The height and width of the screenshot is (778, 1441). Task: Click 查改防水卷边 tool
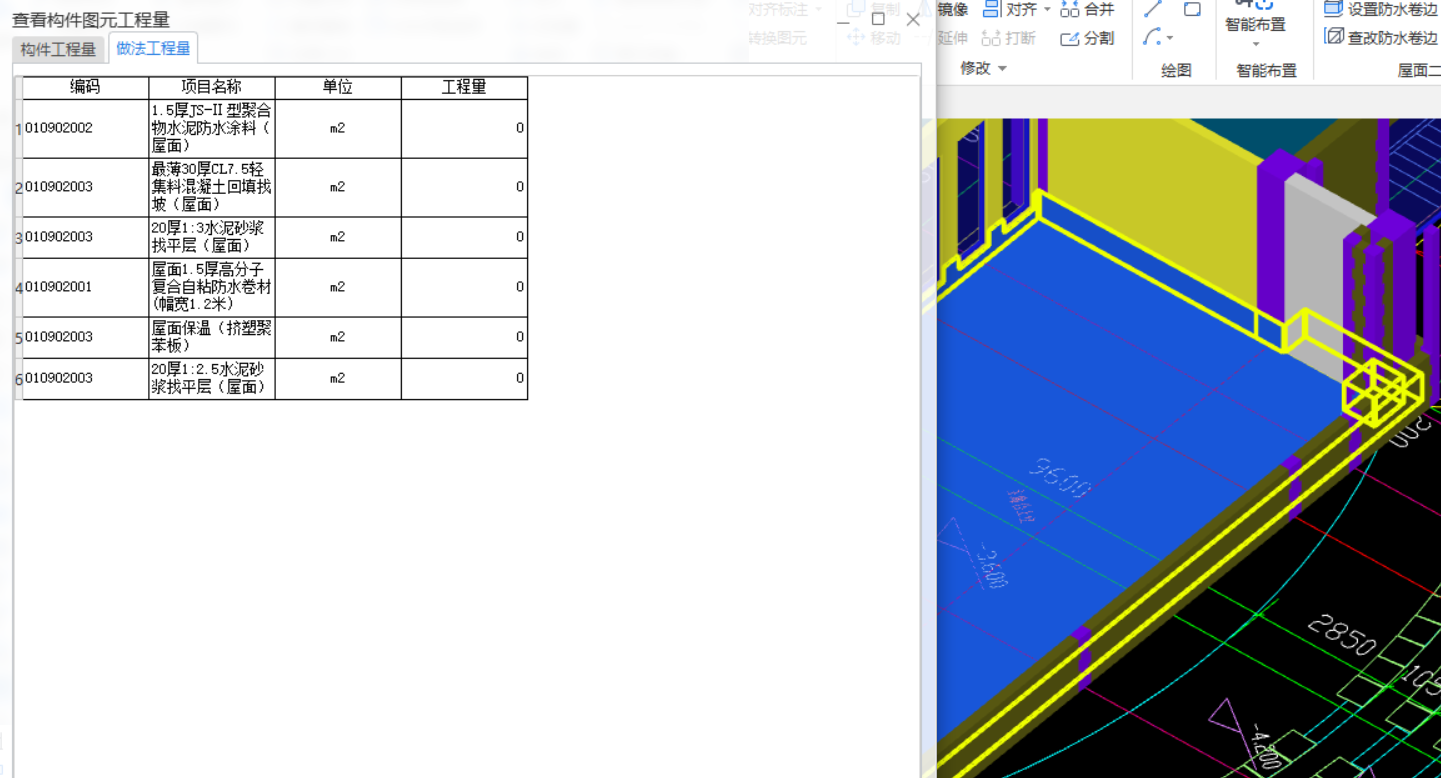pos(1381,38)
